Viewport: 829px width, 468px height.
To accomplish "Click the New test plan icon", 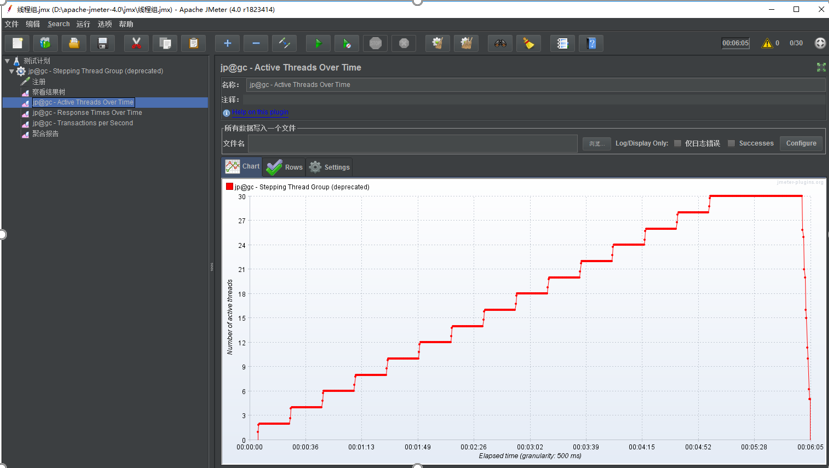I will [x=17, y=43].
